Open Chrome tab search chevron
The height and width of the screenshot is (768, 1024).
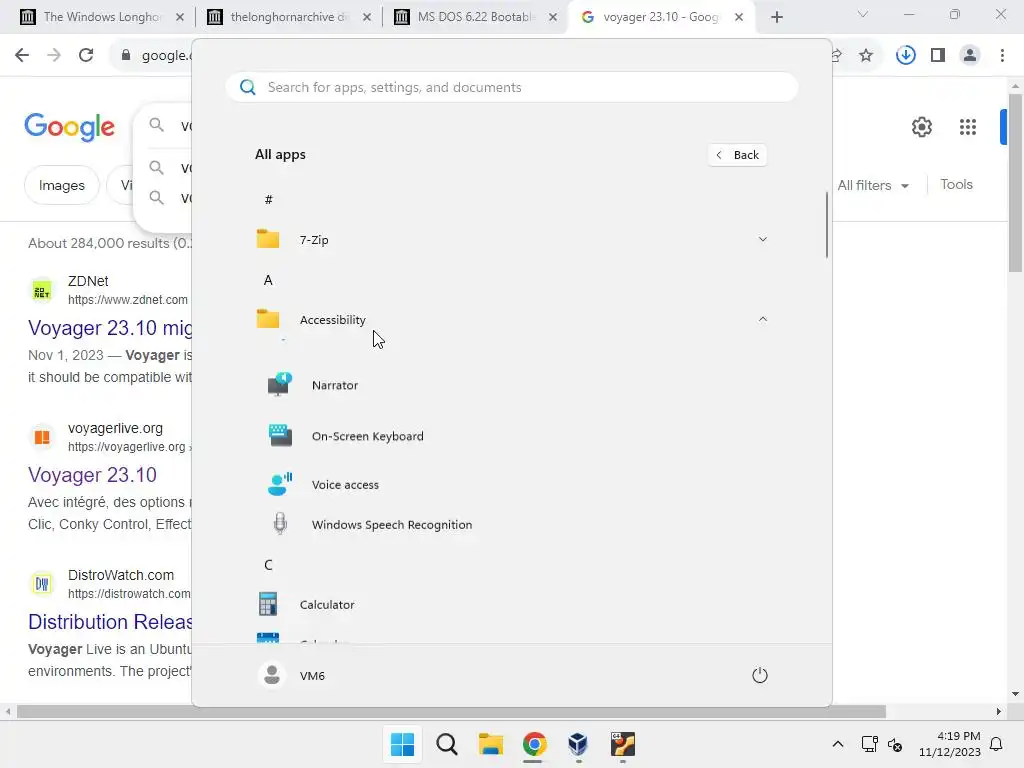coord(863,14)
